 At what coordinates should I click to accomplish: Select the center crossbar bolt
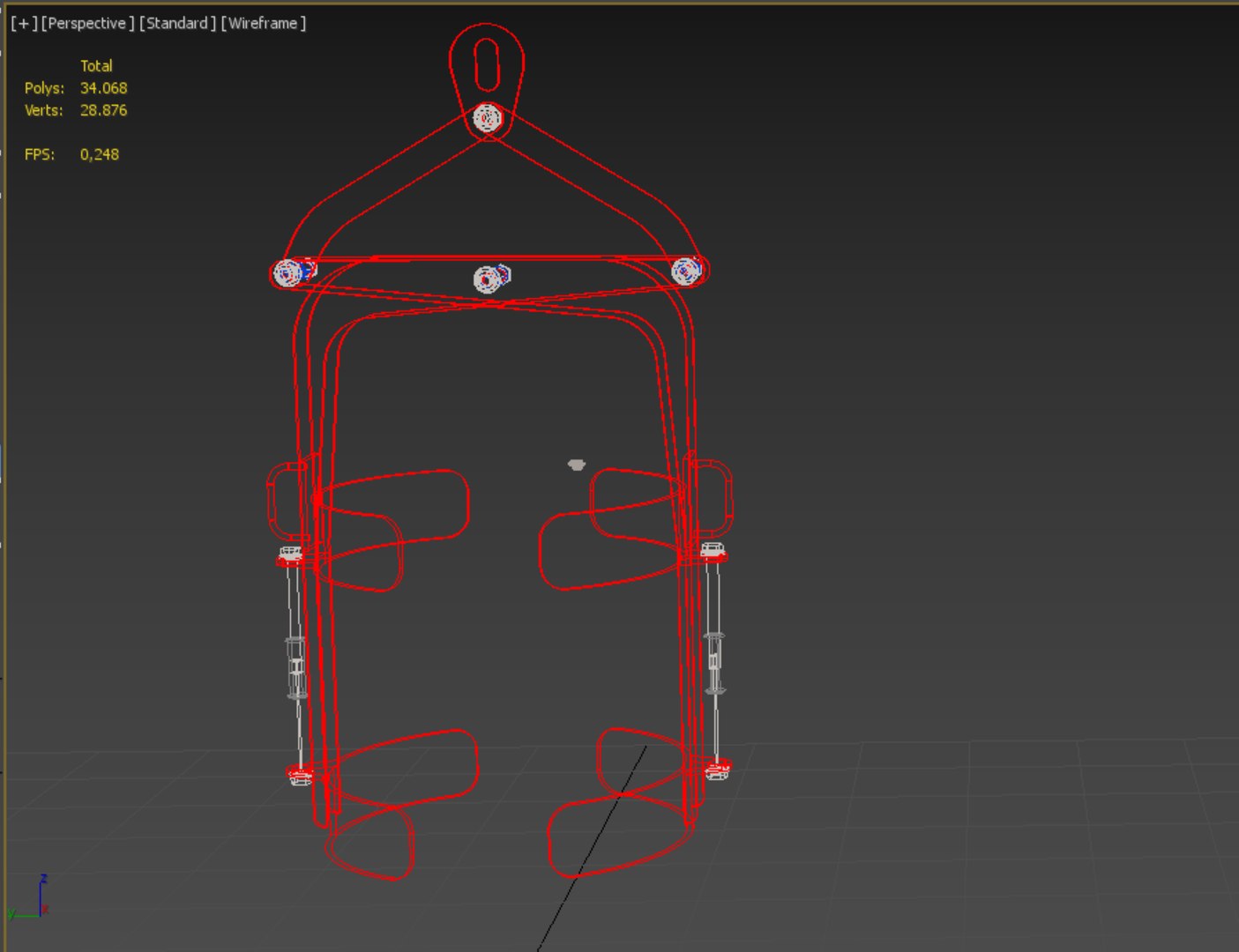pyautogui.click(x=491, y=279)
